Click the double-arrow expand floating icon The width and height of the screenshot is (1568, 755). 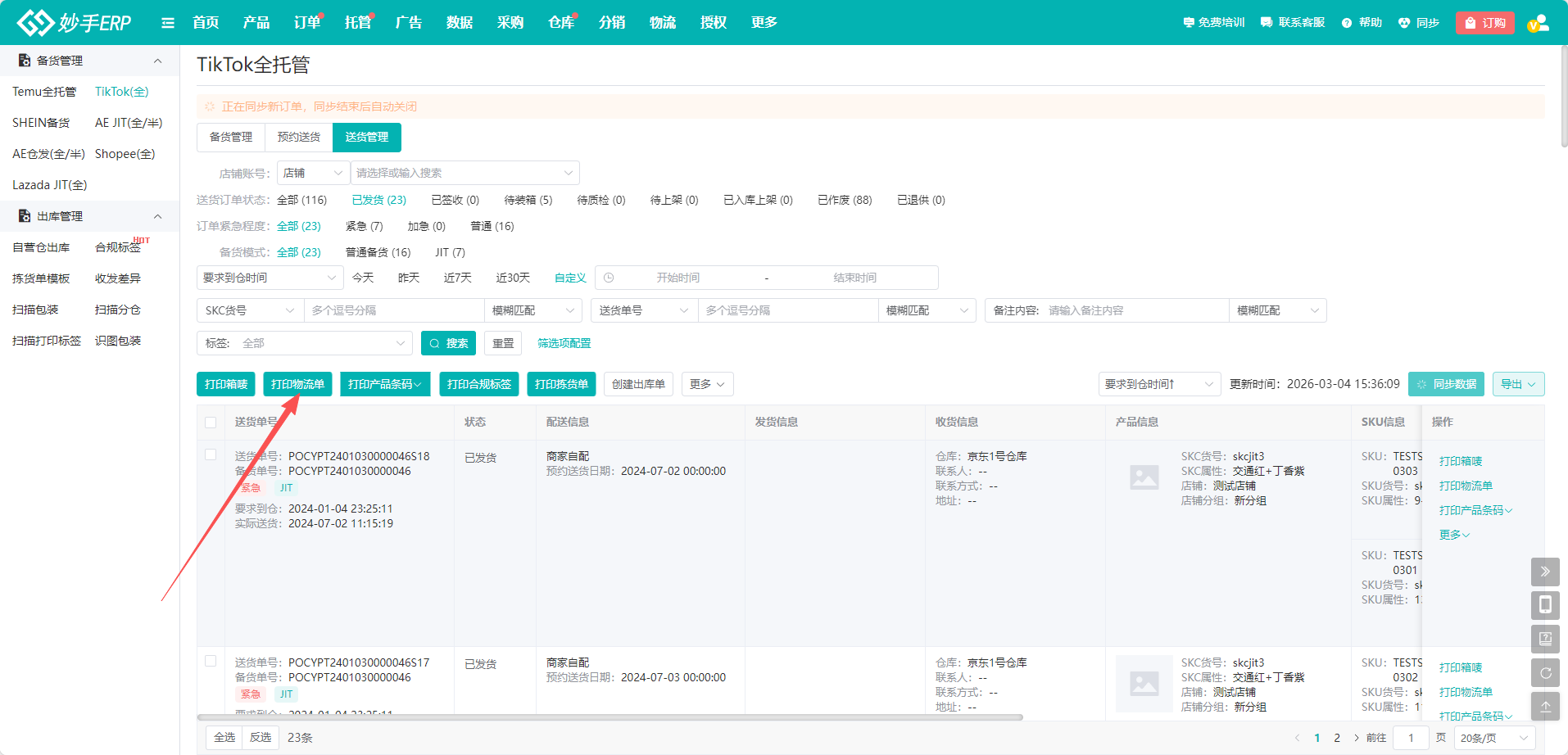point(1545,572)
